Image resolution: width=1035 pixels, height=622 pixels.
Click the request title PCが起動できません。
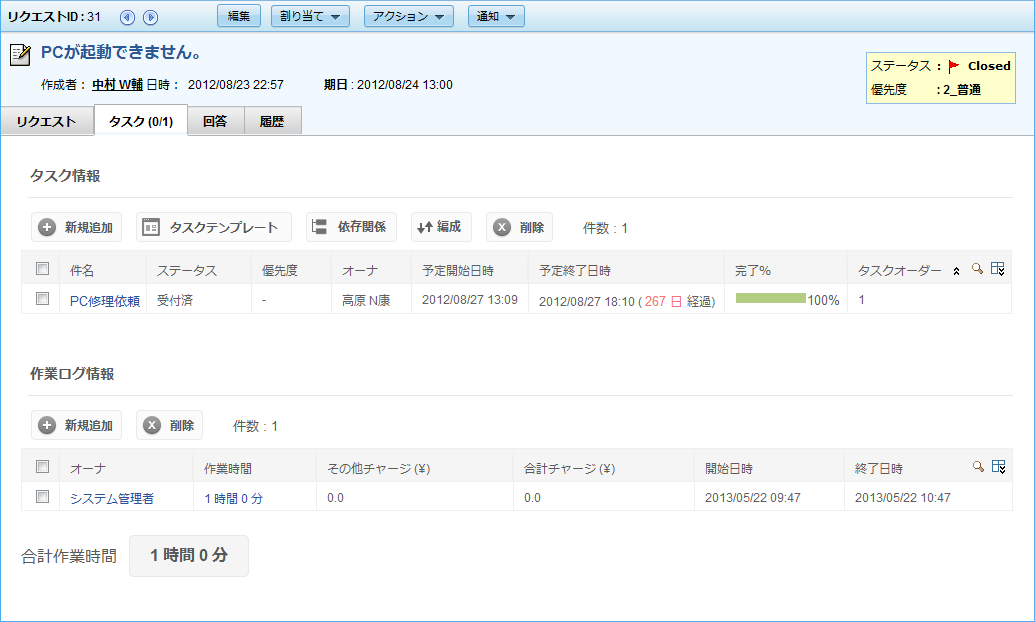[x=121, y=52]
